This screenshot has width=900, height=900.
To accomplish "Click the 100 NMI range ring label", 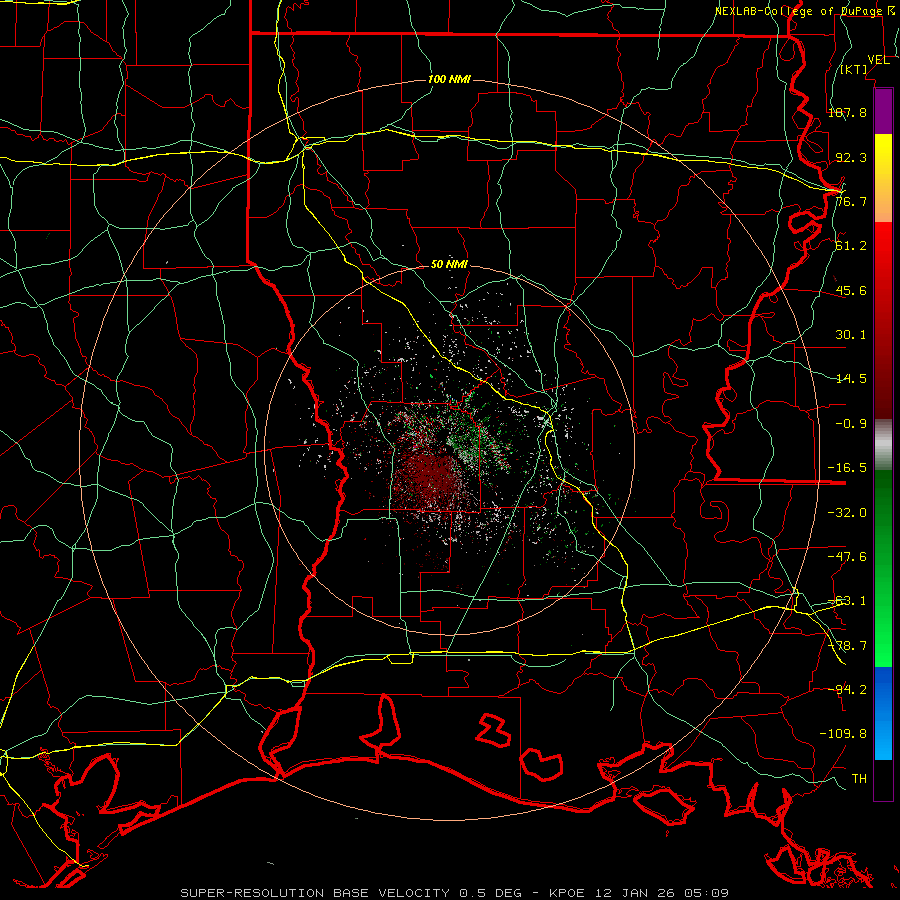I will 449,79.
